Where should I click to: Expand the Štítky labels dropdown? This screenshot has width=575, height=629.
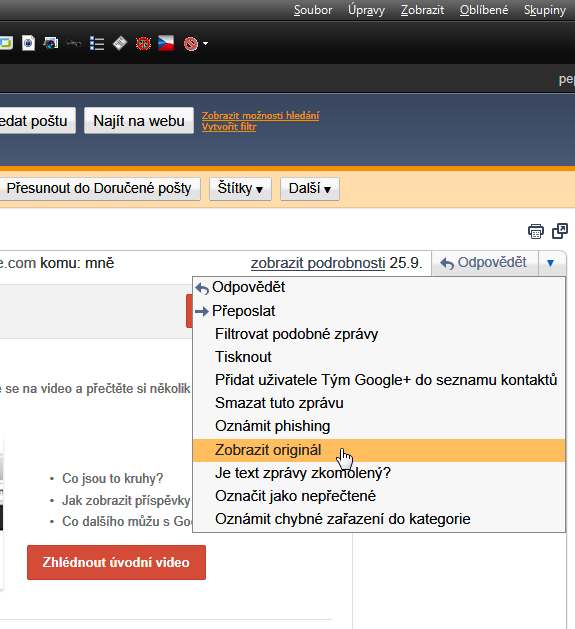240,189
